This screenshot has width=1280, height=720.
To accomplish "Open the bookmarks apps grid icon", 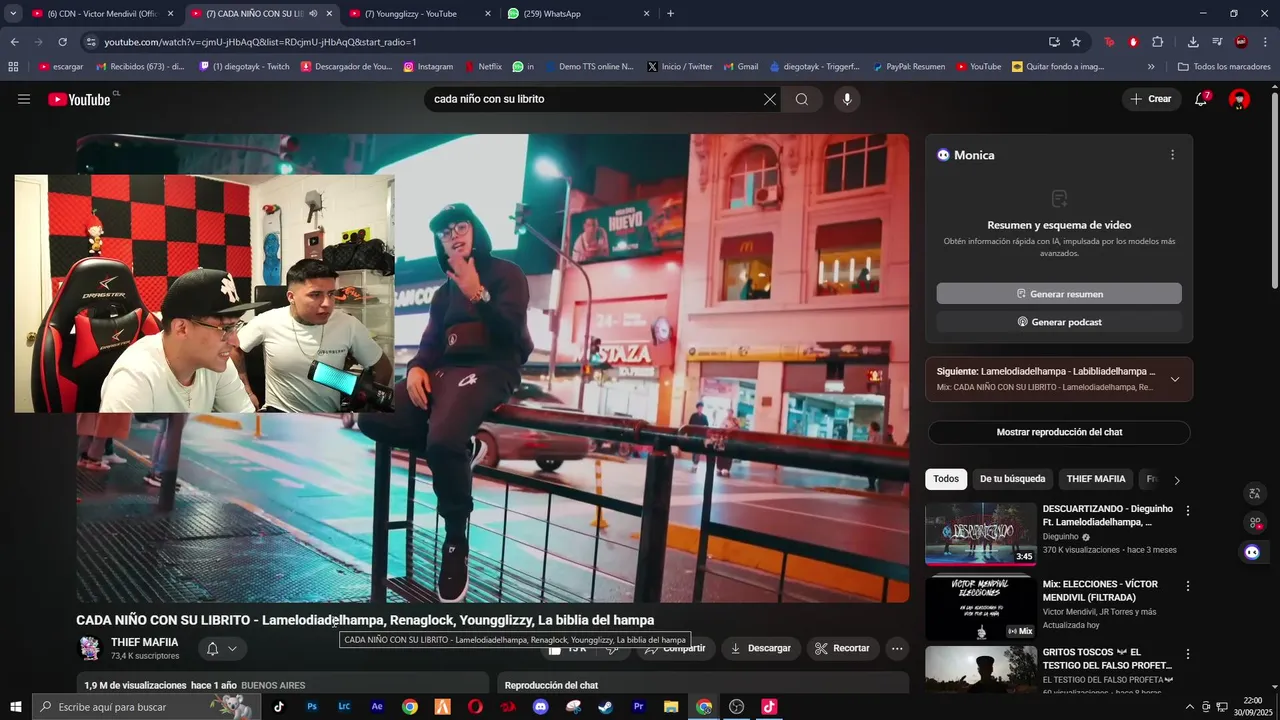I will coord(13,67).
